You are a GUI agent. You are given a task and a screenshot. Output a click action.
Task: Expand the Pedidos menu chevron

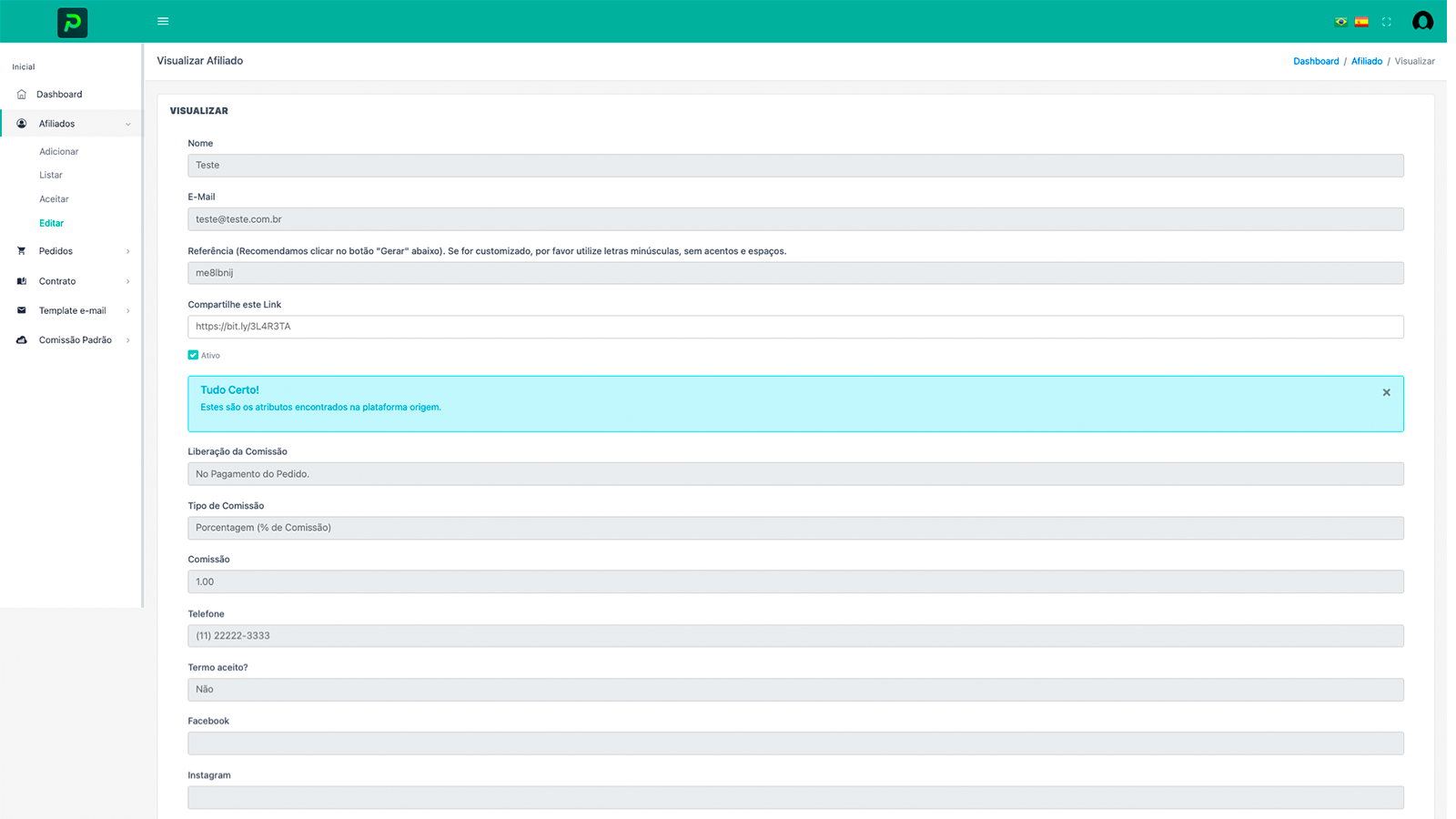tap(128, 252)
